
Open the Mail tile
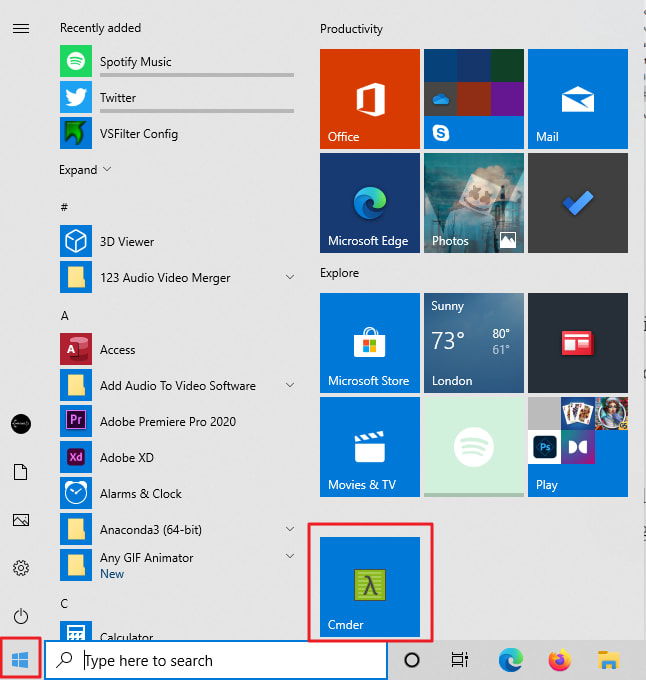[x=578, y=98]
